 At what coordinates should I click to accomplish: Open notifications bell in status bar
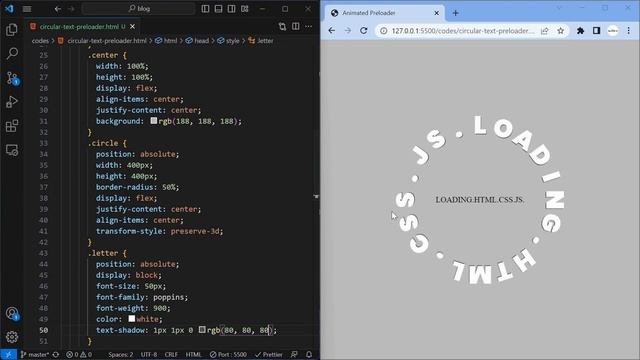[x=309, y=354]
